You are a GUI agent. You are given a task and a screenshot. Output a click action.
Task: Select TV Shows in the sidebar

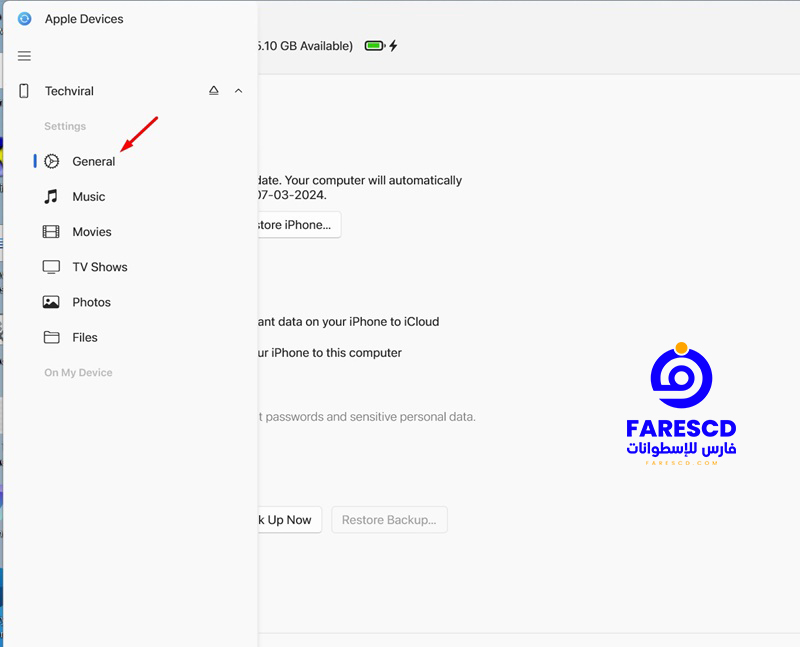pos(99,267)
